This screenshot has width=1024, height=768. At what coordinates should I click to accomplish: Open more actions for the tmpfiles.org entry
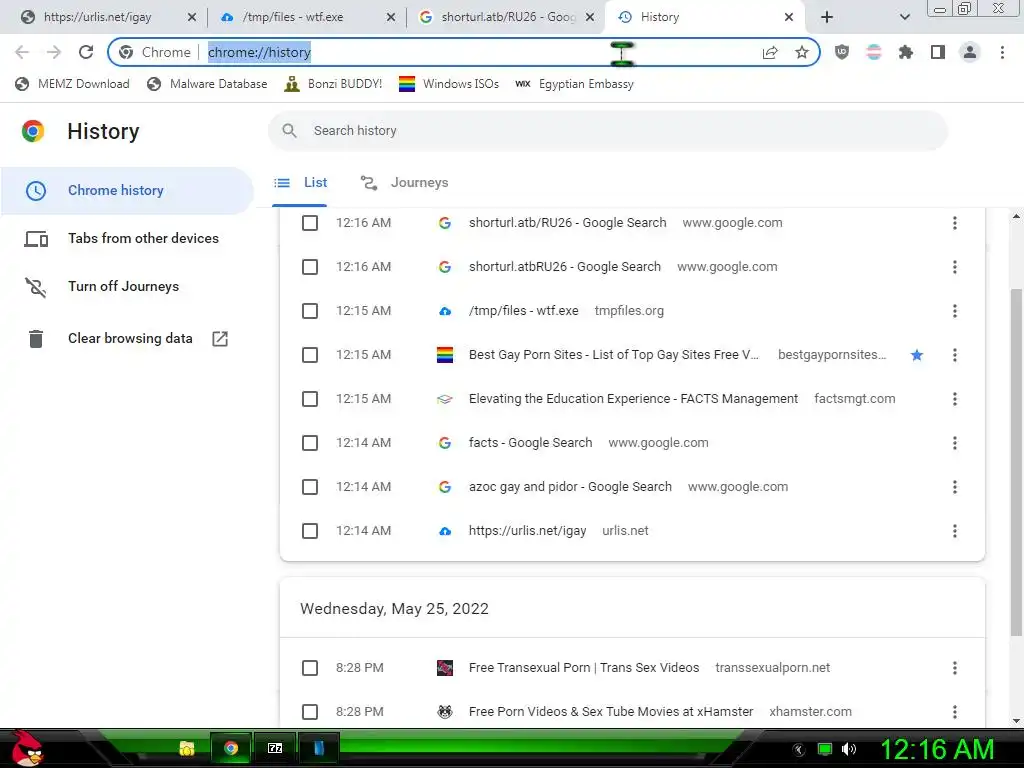[955, 311]
